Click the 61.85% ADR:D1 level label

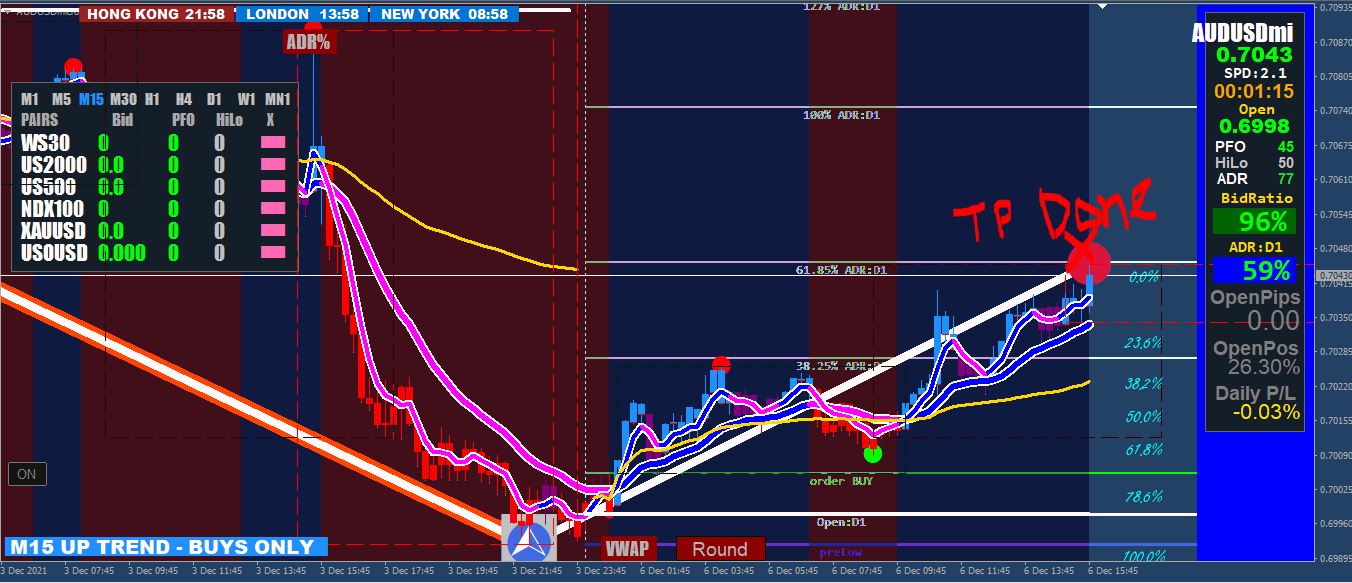pyautogui.click(x=841, y=270)
